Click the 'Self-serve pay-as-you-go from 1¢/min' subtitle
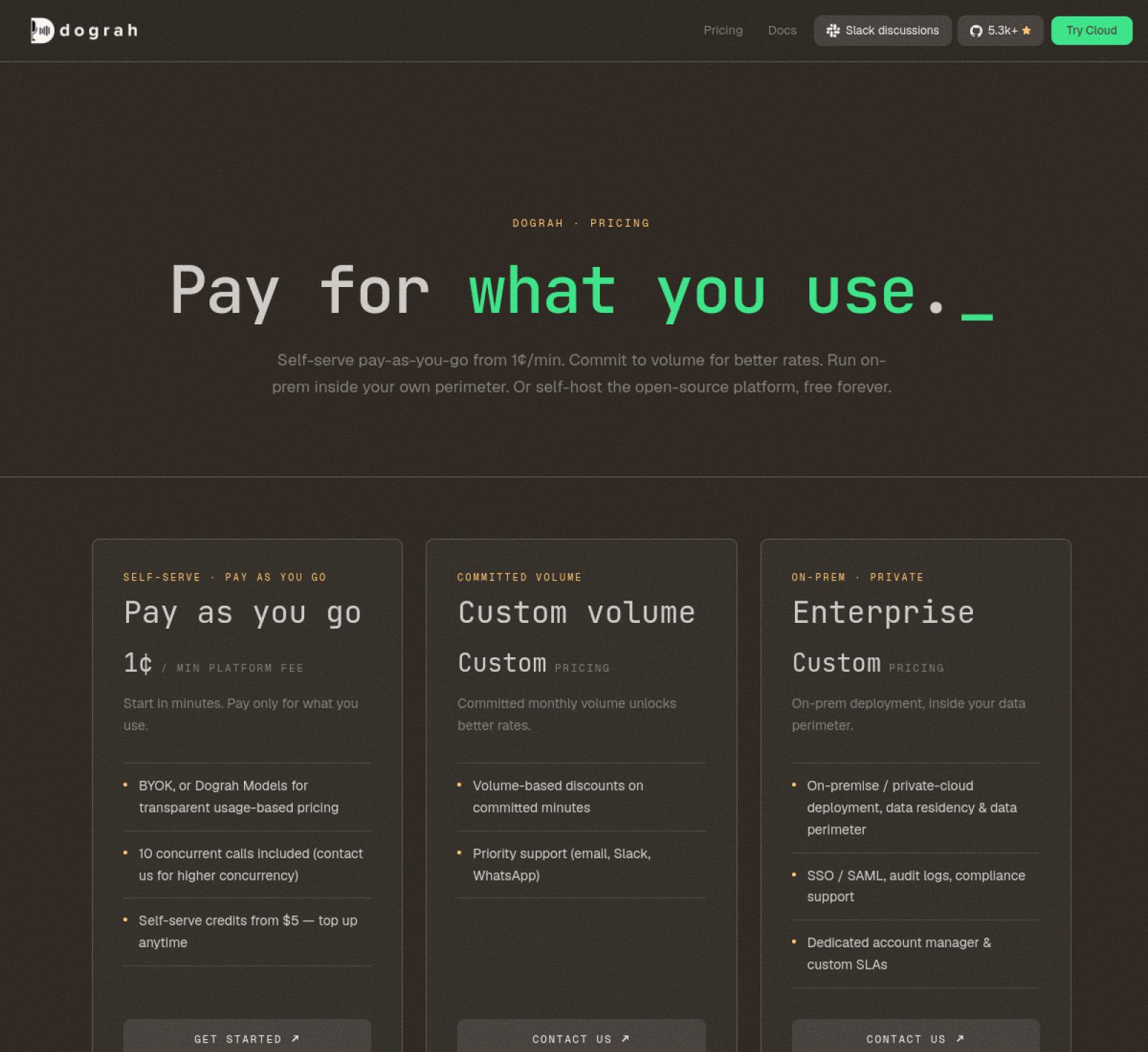The image size is (1148, 1052). coord(581,373)
